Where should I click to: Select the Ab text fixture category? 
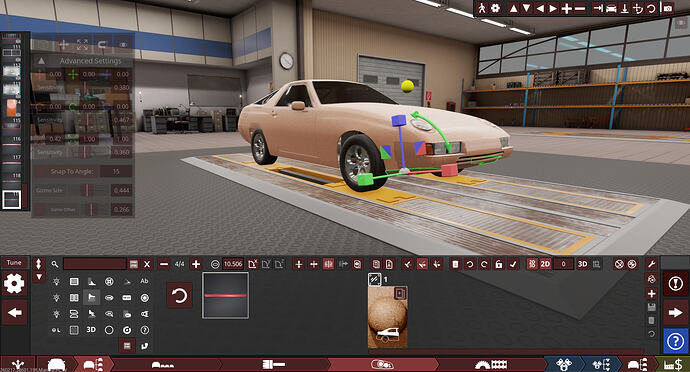click(x=144, y=281)
